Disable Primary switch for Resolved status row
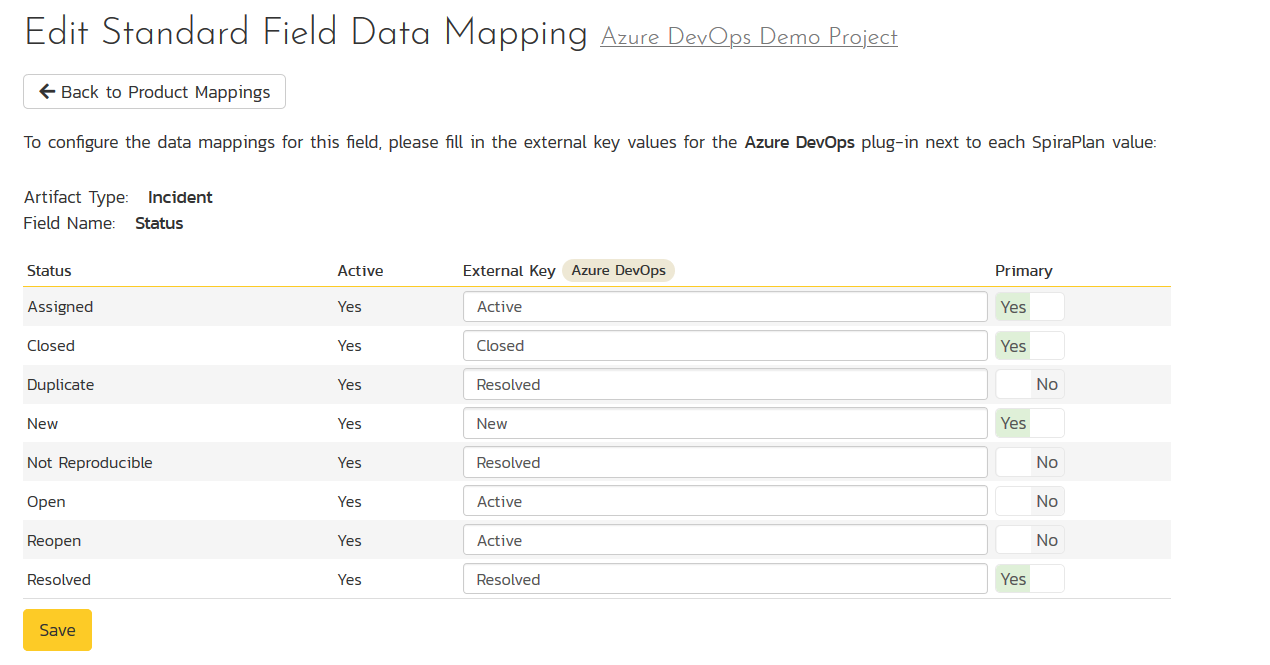This screenshot has width=1270, height=665. 1029,580
